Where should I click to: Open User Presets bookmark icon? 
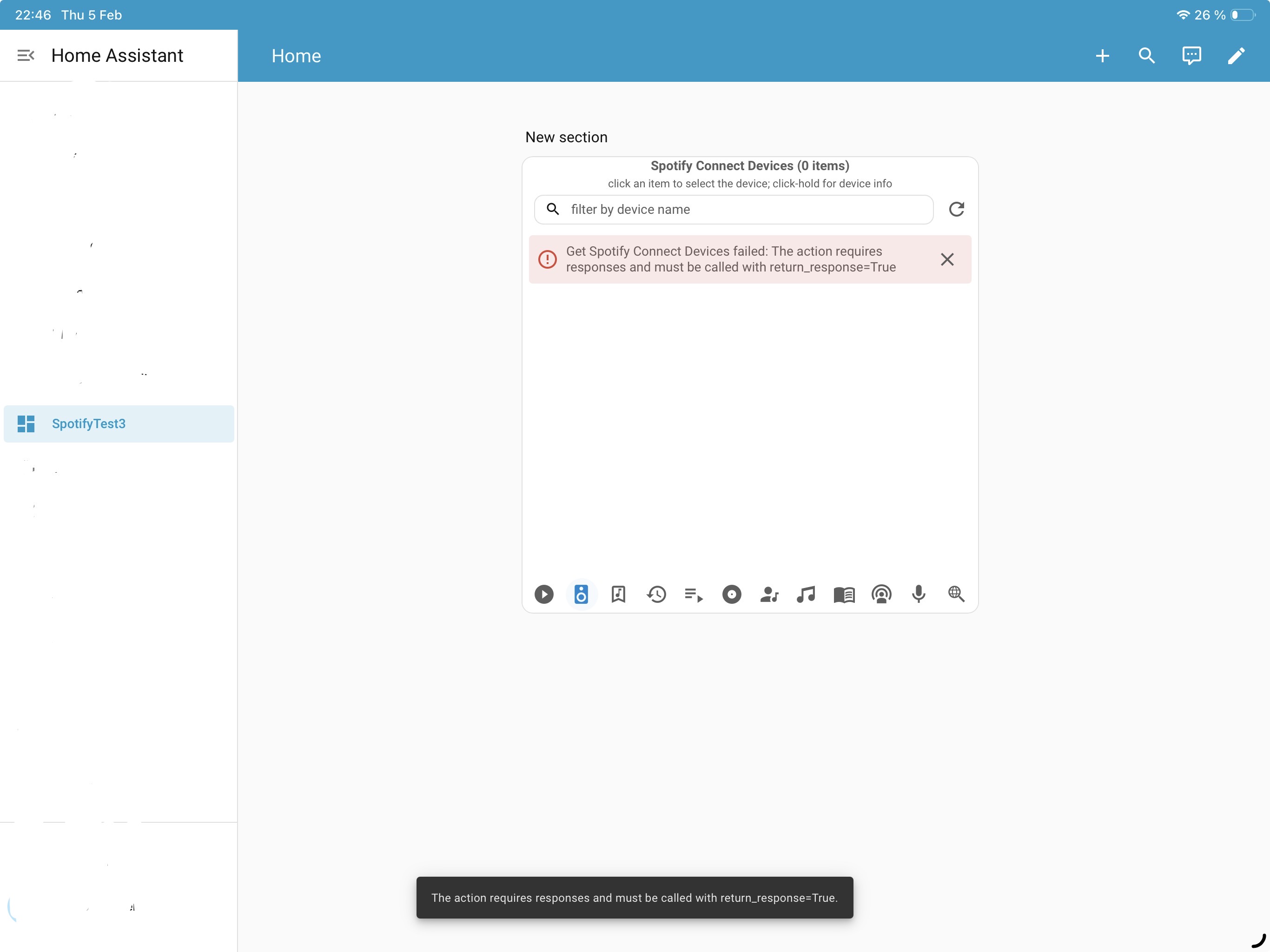tap(618, 594)
